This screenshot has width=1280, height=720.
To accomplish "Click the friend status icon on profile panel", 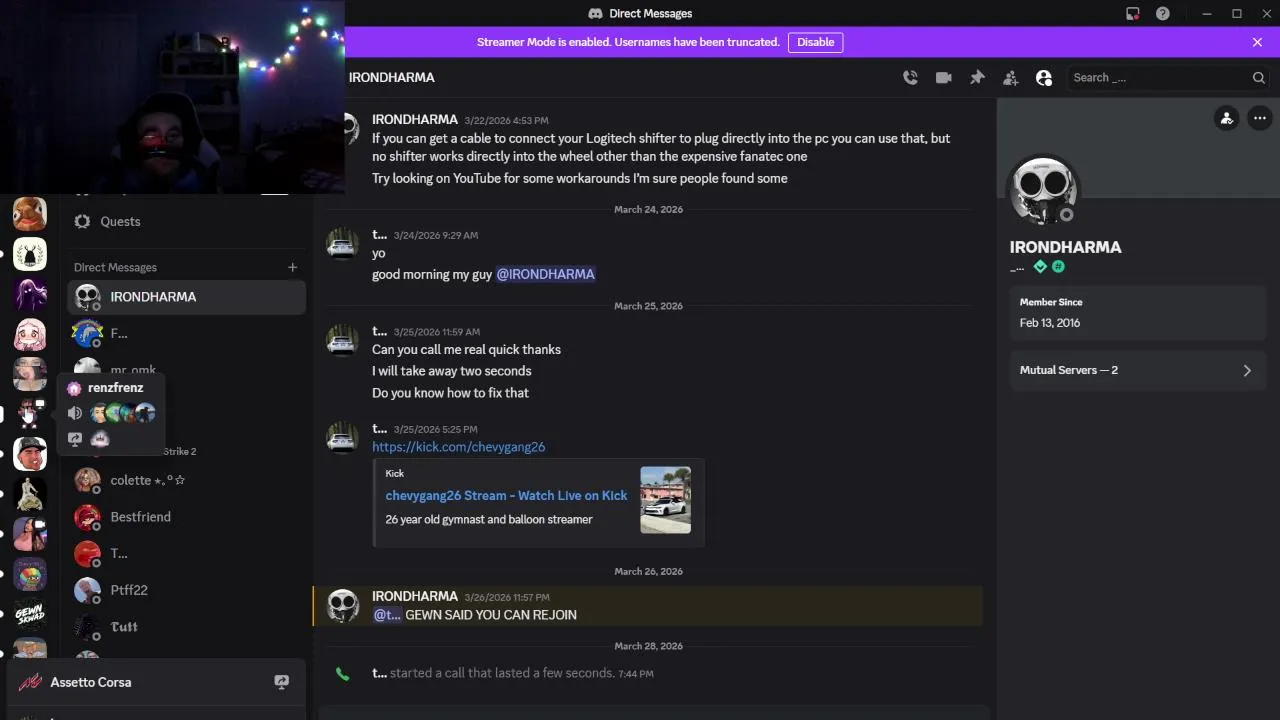I will tap(1226, 118).
